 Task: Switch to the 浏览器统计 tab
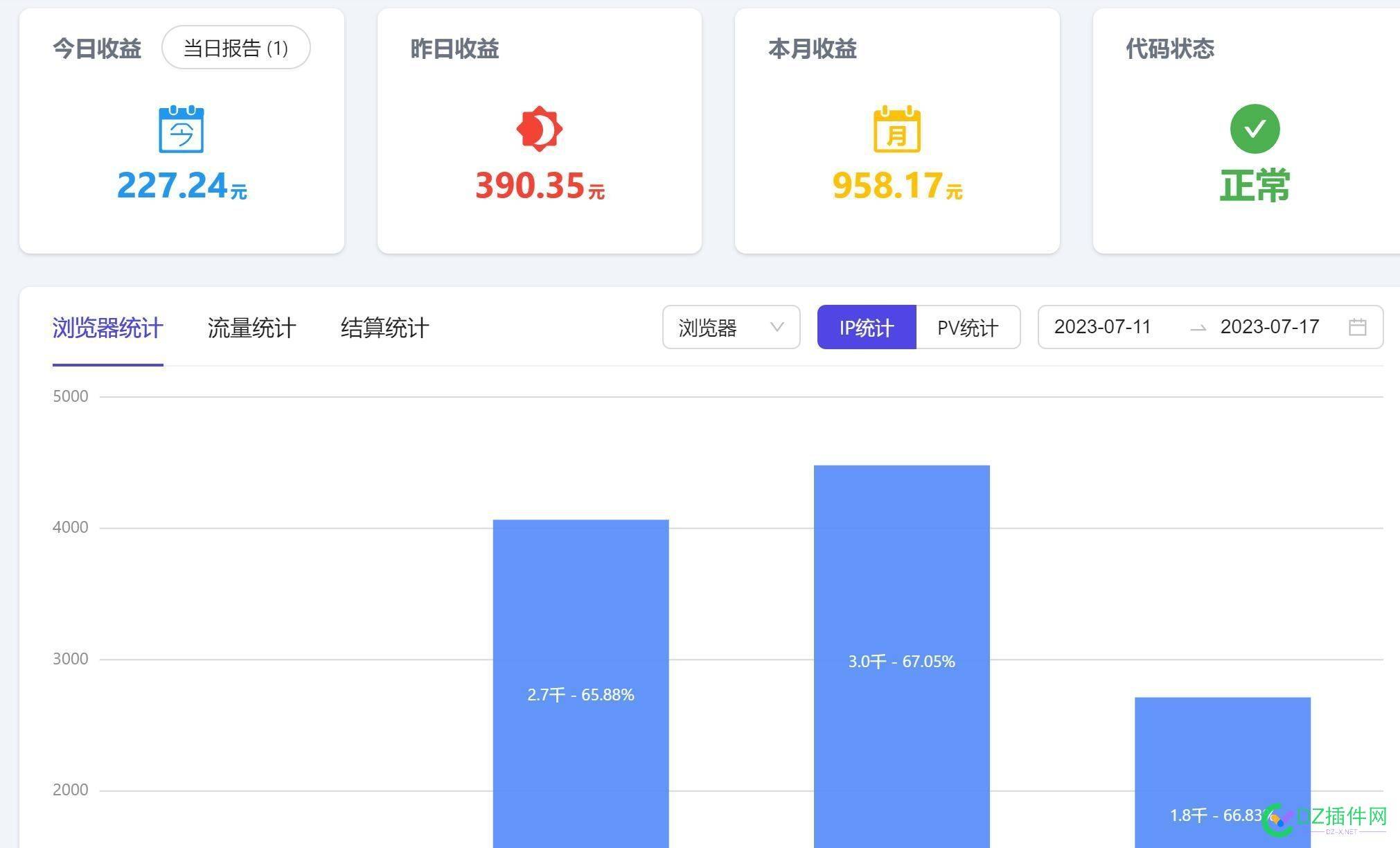point(108,328)
